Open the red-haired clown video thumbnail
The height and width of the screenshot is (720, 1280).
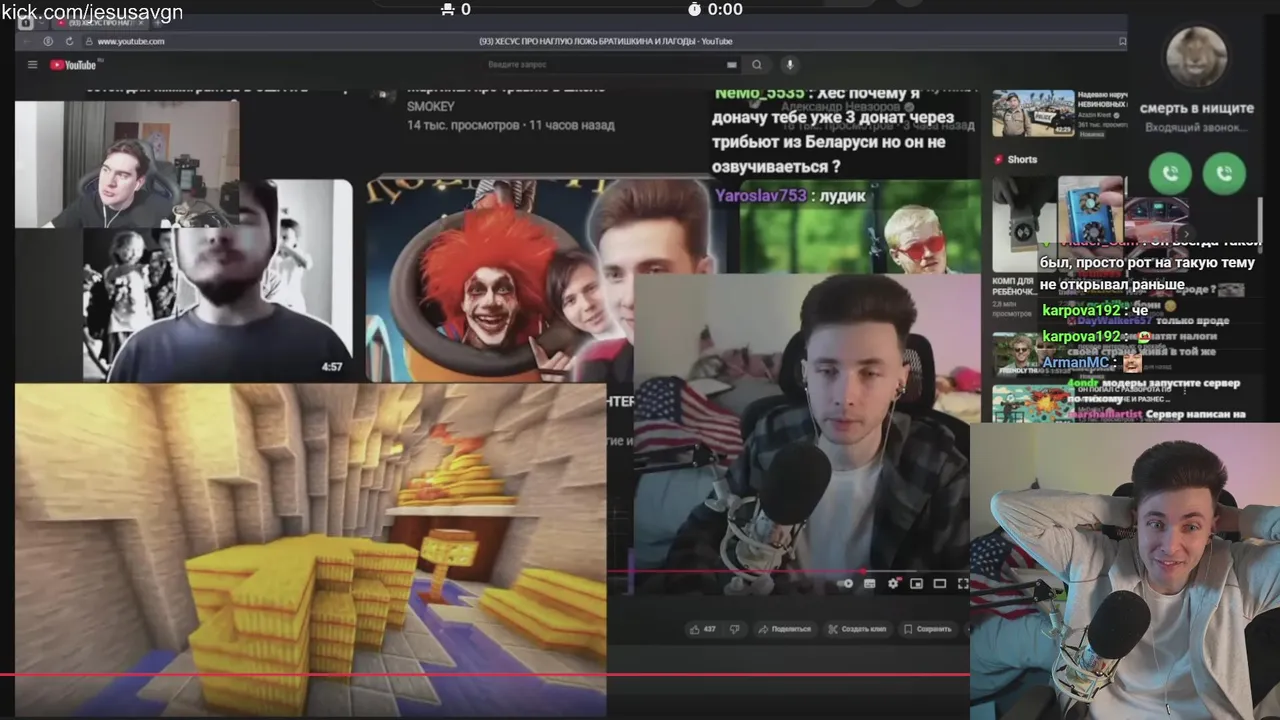click(x=500, y=280)
